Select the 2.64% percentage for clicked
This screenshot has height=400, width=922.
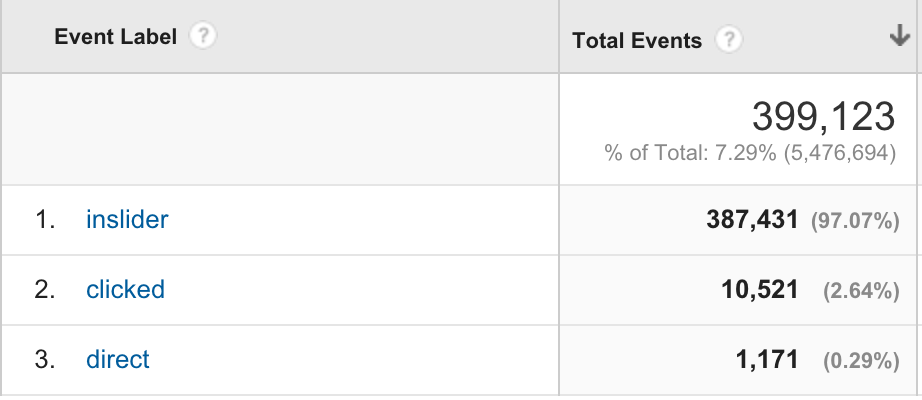click(861, 292)
